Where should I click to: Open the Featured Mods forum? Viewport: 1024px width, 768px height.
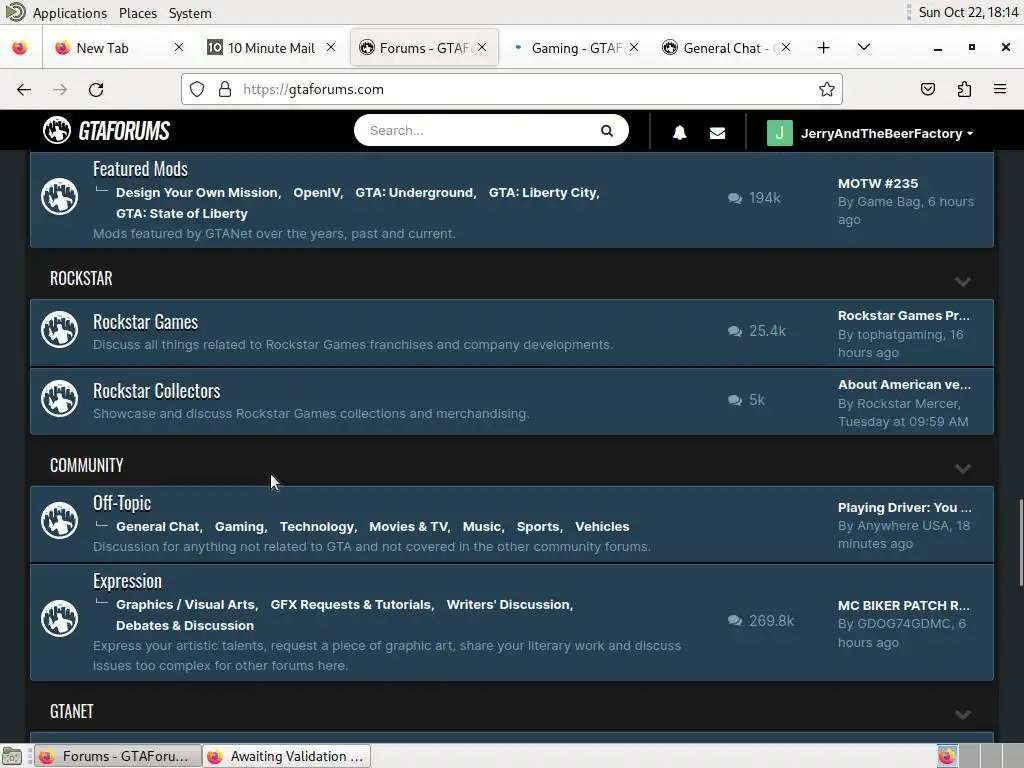(x=140, y=169)
